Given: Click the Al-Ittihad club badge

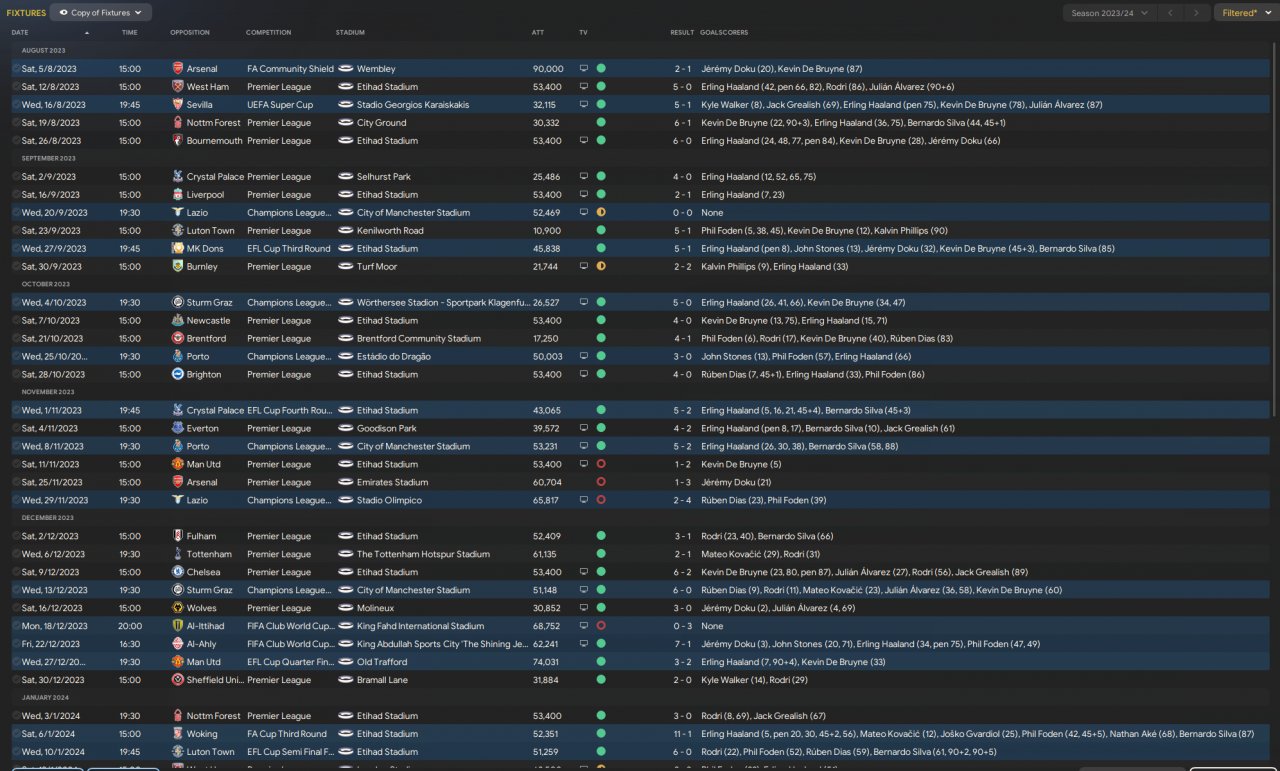Looking at the screenshot, I should [178, 627].
